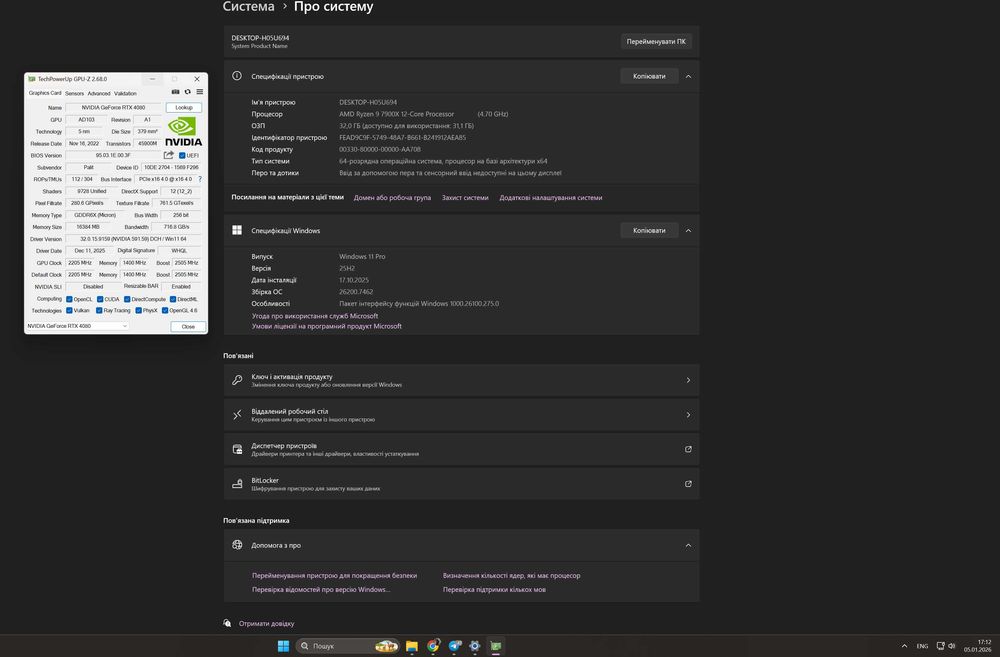1000x657 pixels.
Task: Open the Remote Desktop settings row
Action: [x=462, y=415]
